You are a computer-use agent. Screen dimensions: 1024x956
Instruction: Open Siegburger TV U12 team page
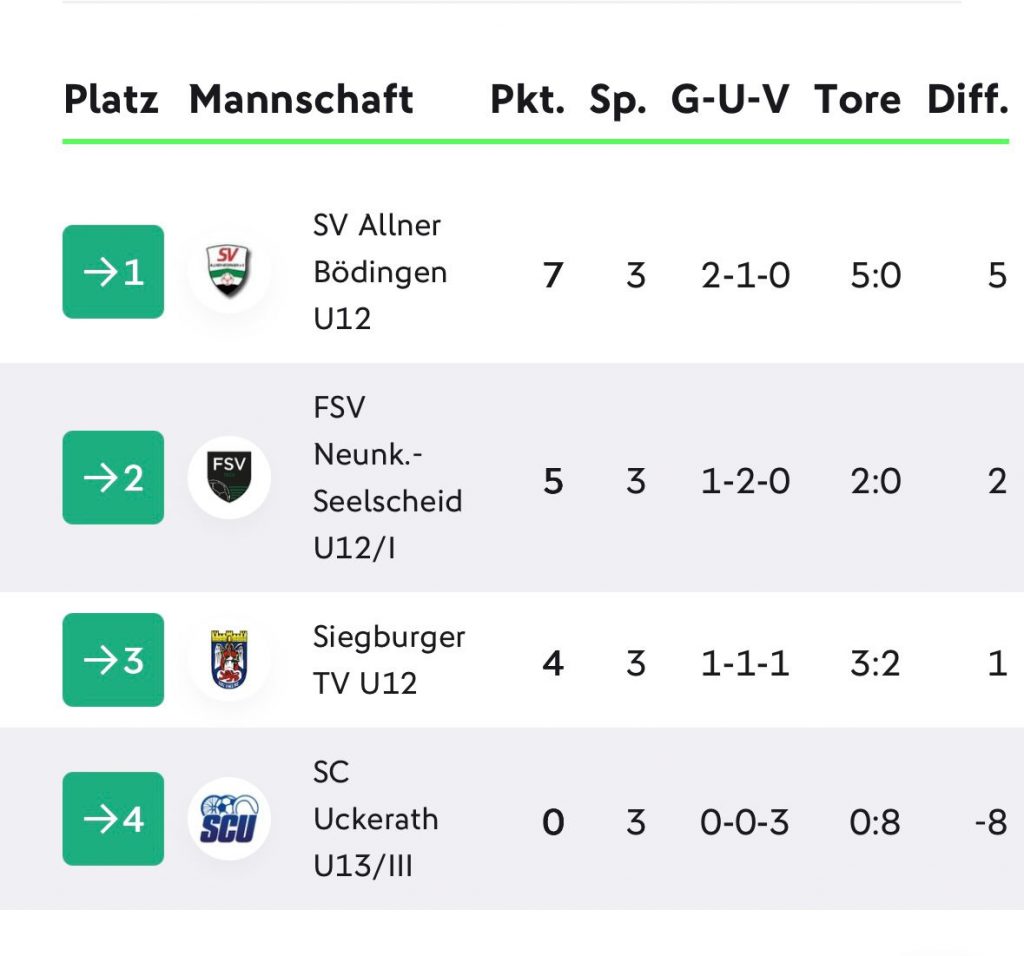click(x=389, y=660)
